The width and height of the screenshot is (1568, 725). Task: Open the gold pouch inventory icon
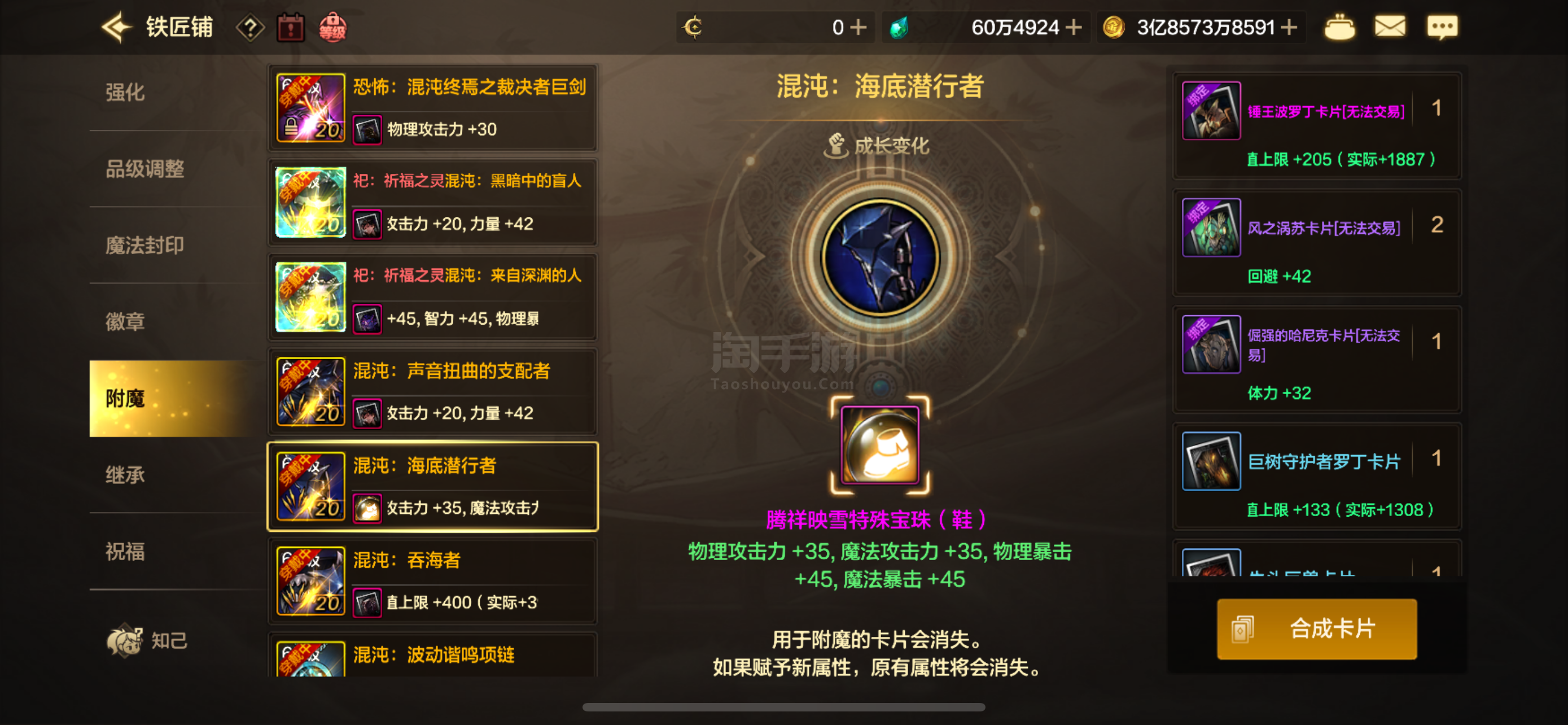[1339, 28]
